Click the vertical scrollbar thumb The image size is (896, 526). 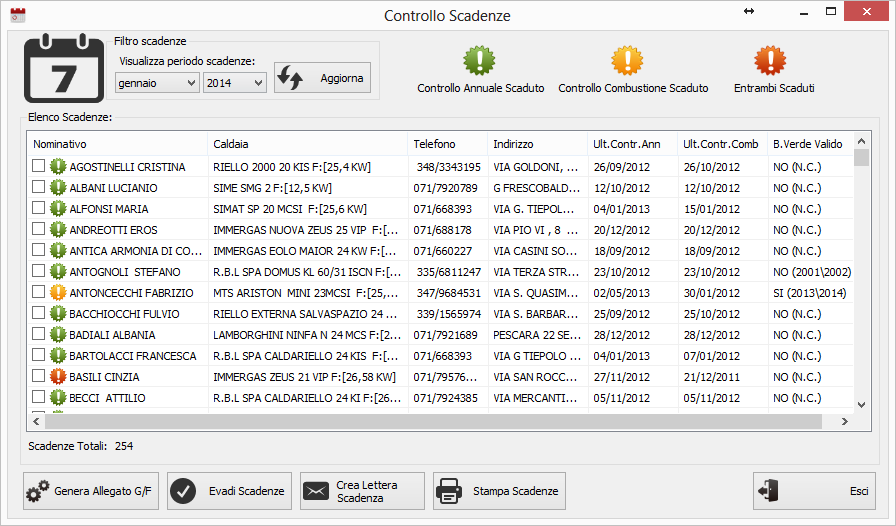[x=862, y=157]
